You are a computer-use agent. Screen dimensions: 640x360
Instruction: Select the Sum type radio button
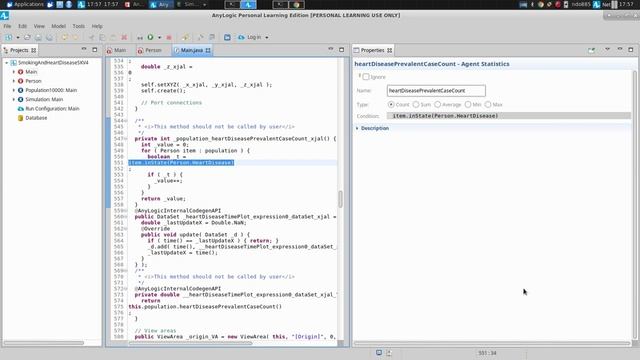coord(416,104)
